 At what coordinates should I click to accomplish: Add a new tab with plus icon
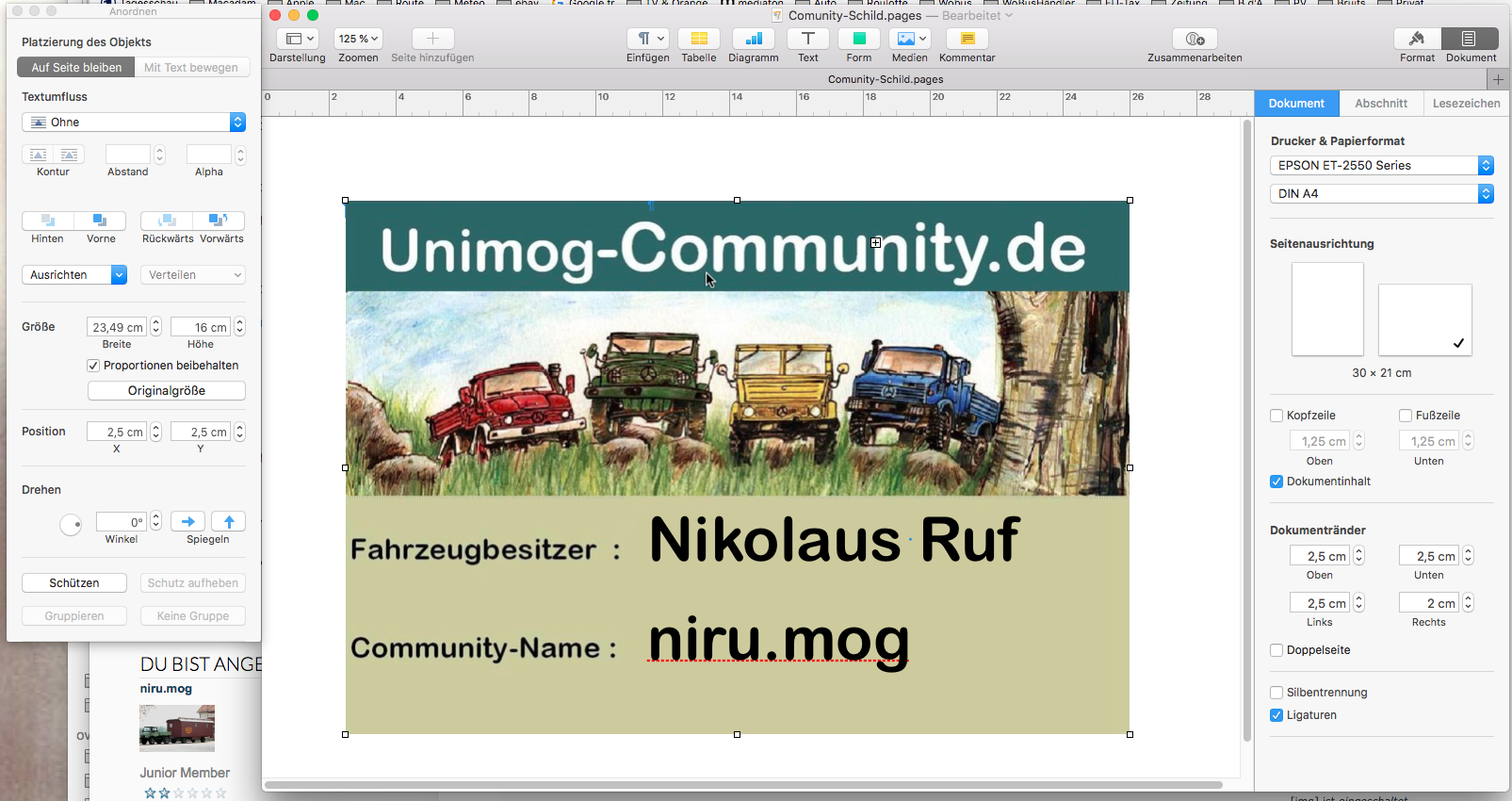point(1498,79)
